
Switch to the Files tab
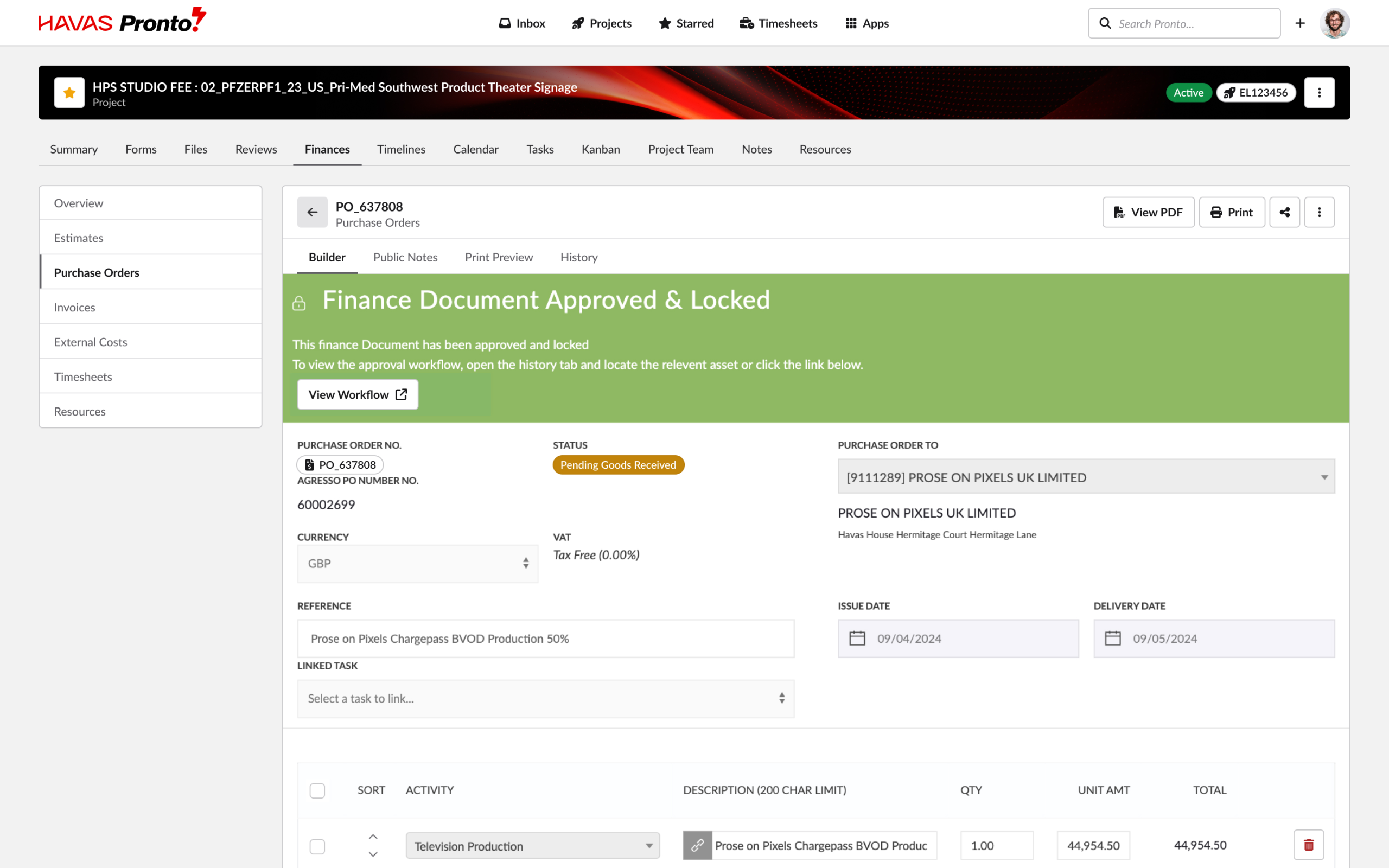pos(196,149)
